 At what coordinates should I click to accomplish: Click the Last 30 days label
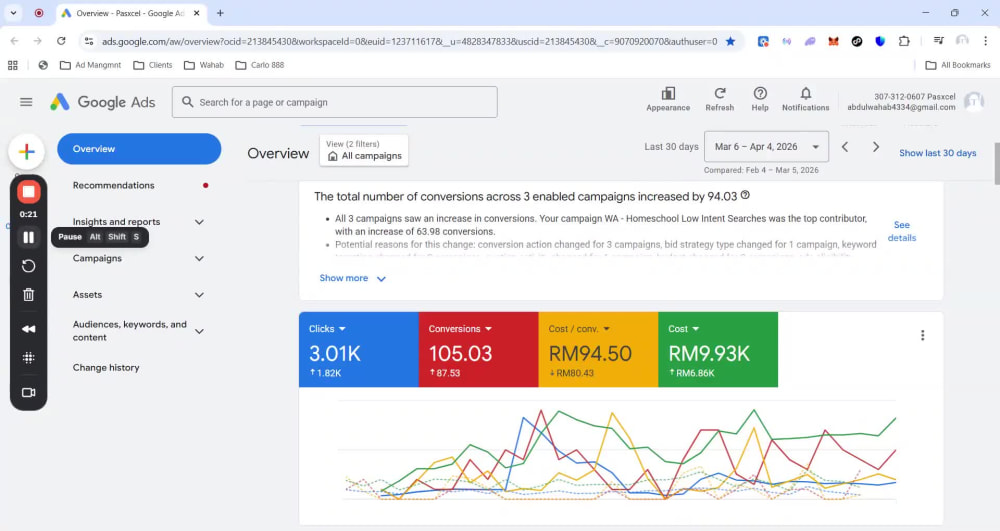[x=671, y=147]
